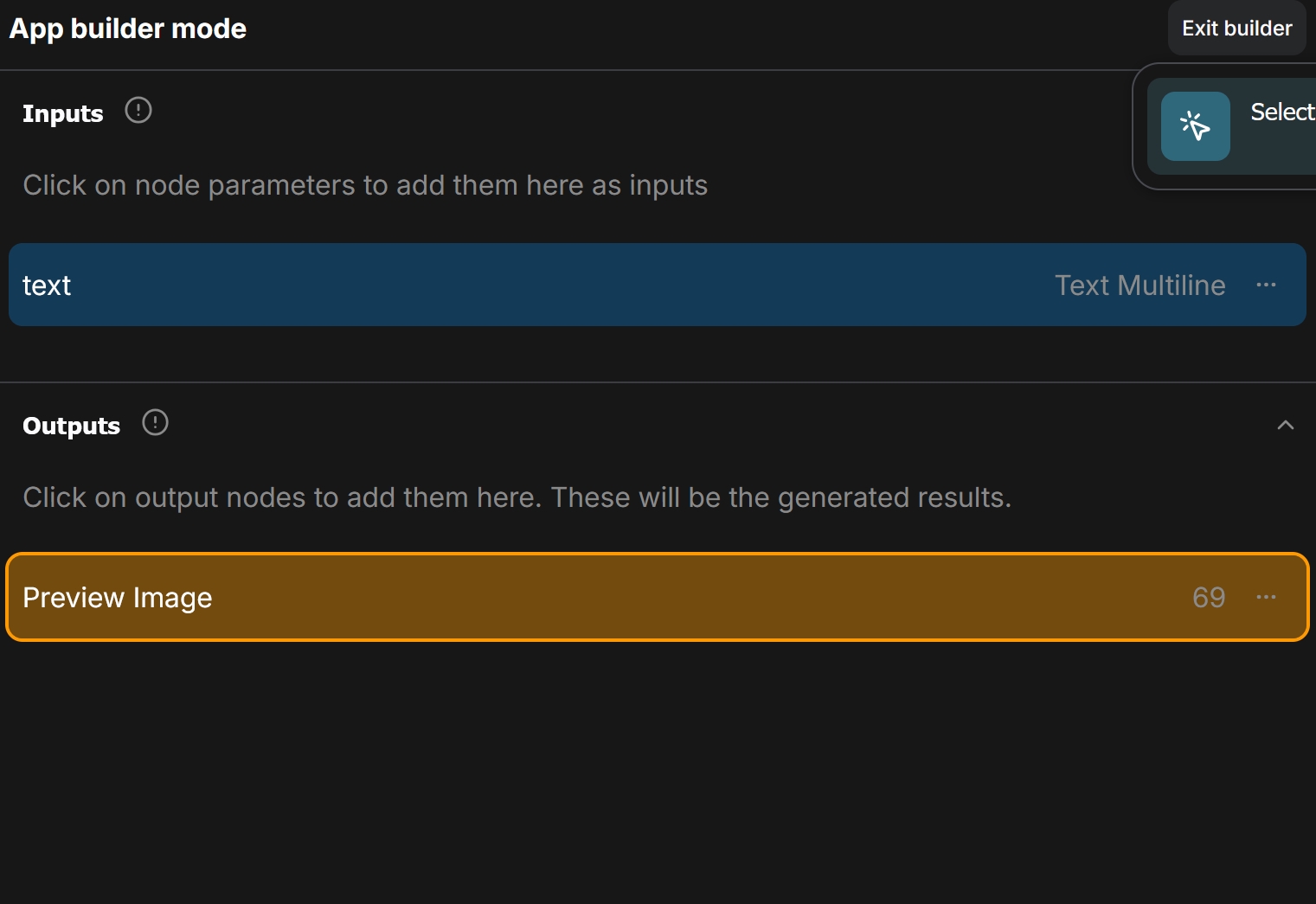Click the hint about node parameters as inputs
1316x904 pixels.
click(365, 185)
